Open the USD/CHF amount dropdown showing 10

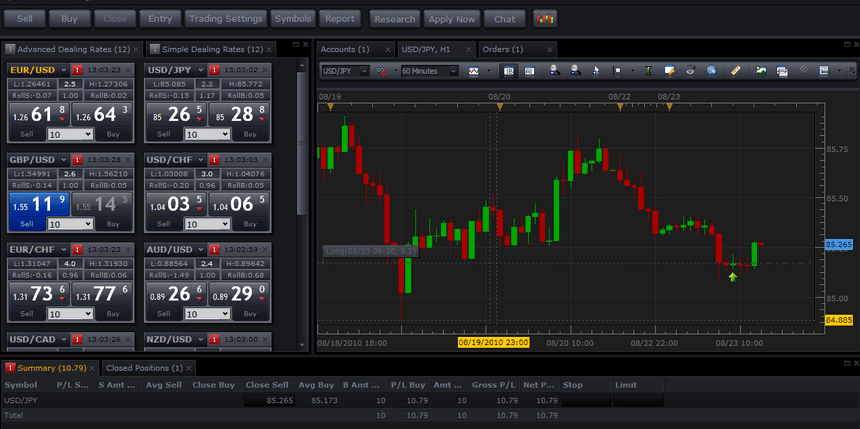(x=207, y=224)
